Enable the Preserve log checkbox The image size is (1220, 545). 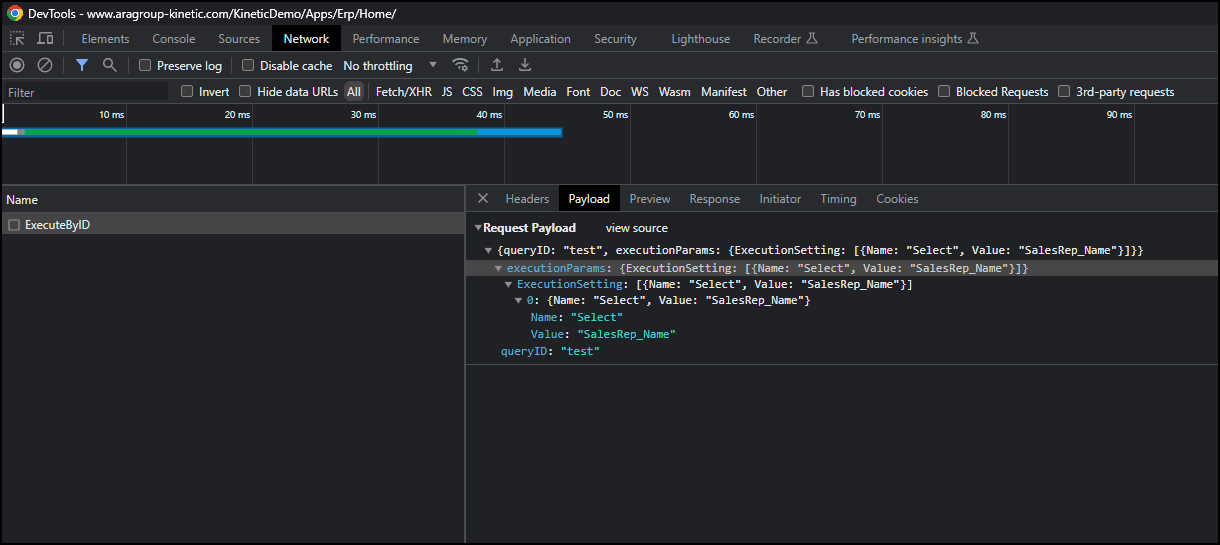pos(146,66)
